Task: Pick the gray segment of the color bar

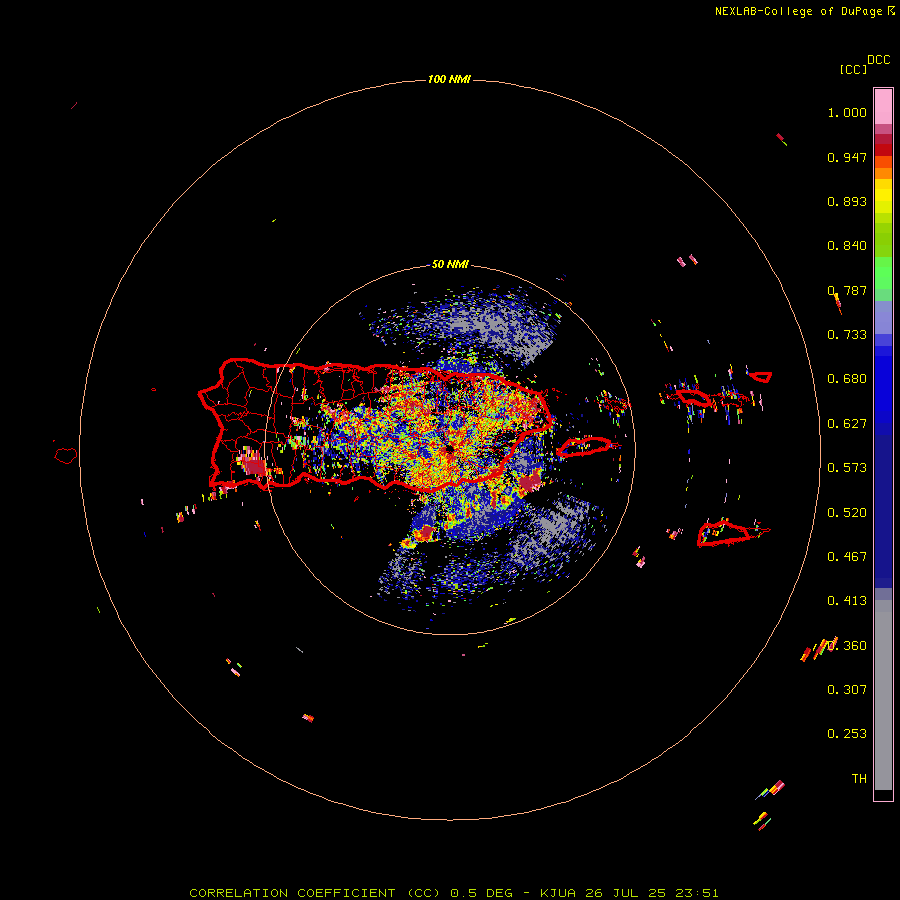Action: click(x=883, y=695)
